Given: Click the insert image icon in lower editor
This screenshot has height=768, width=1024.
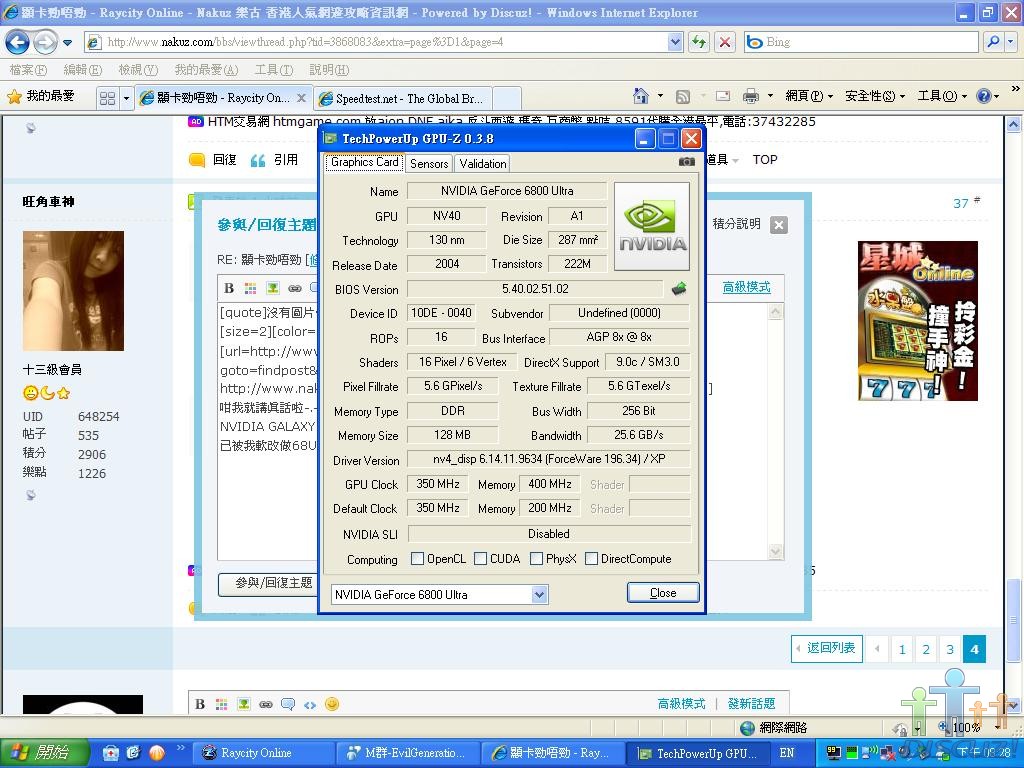Looking at the screenshot, I should [x=244, y=704].
